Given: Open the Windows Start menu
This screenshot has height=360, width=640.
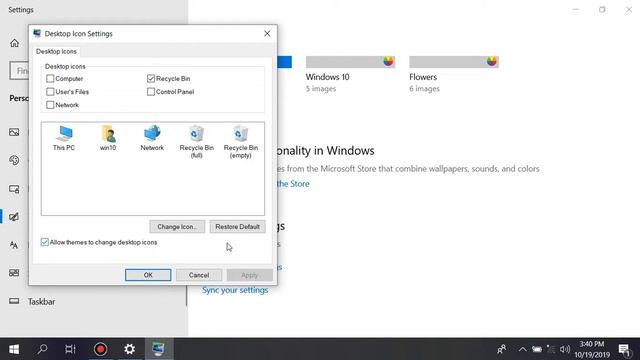Looking at the screenshot, I should tap(14, 349).
